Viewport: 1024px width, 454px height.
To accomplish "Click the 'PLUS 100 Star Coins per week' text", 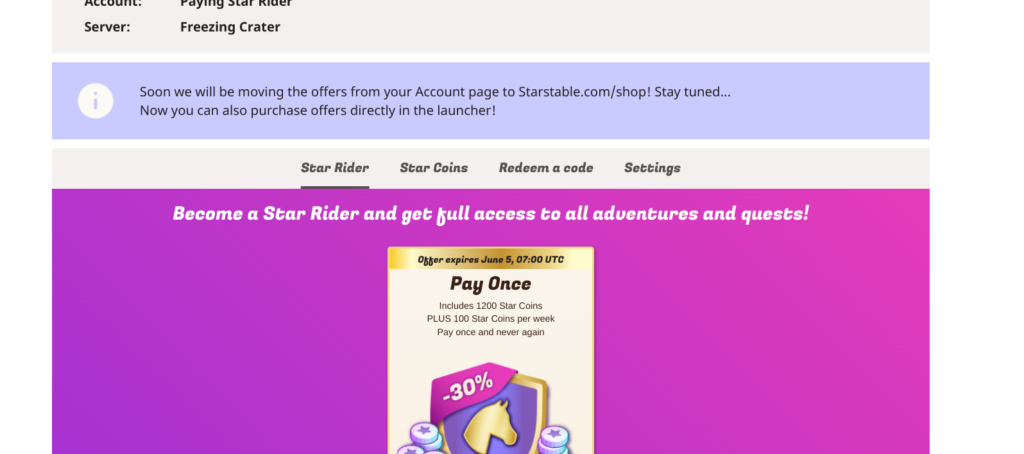I will point(490,319).
